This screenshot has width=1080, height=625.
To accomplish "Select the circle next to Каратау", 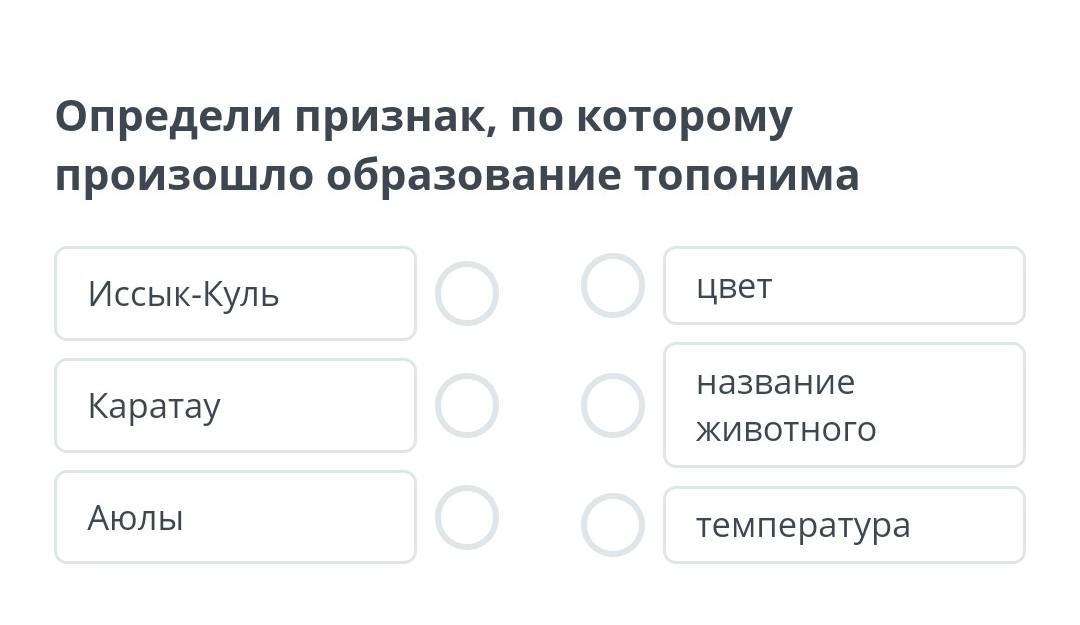I will click(467, 406).
